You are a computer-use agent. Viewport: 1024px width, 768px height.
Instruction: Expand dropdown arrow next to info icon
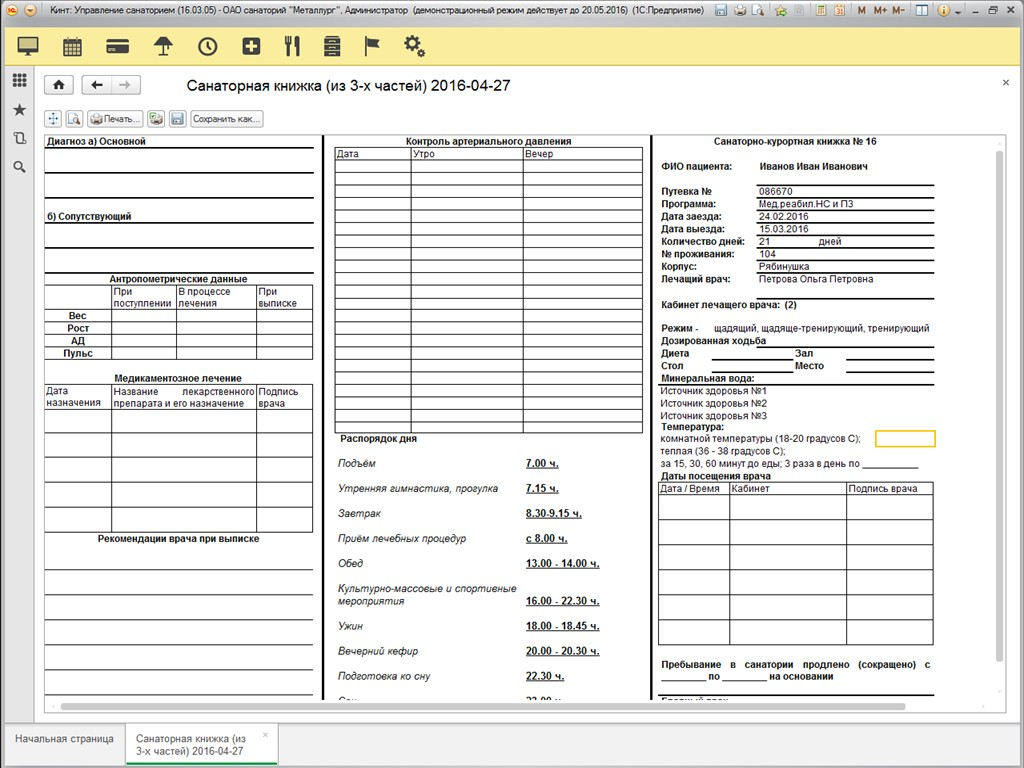[958, 12]
